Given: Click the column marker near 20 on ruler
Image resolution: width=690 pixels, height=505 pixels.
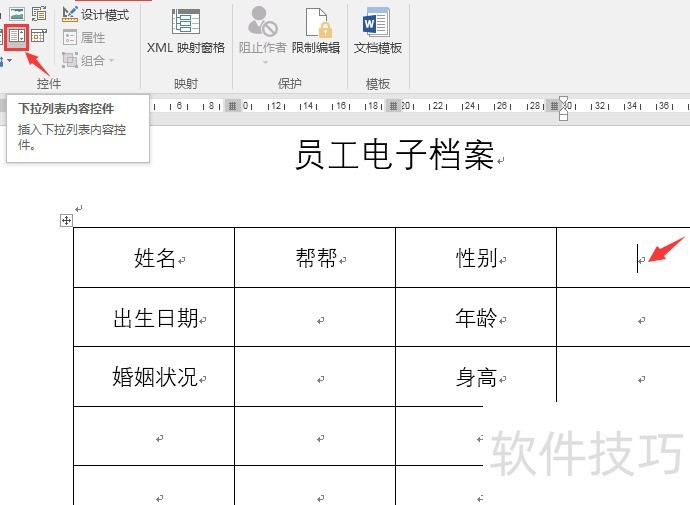Looking at the screenshot, I should [x=393, y=106].
